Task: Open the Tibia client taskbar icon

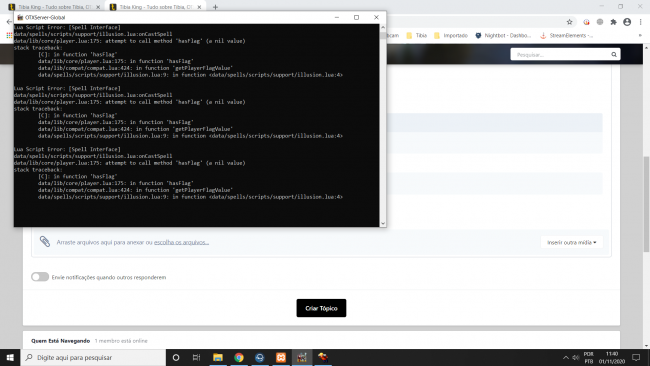Action: click(x=323, y=357)
